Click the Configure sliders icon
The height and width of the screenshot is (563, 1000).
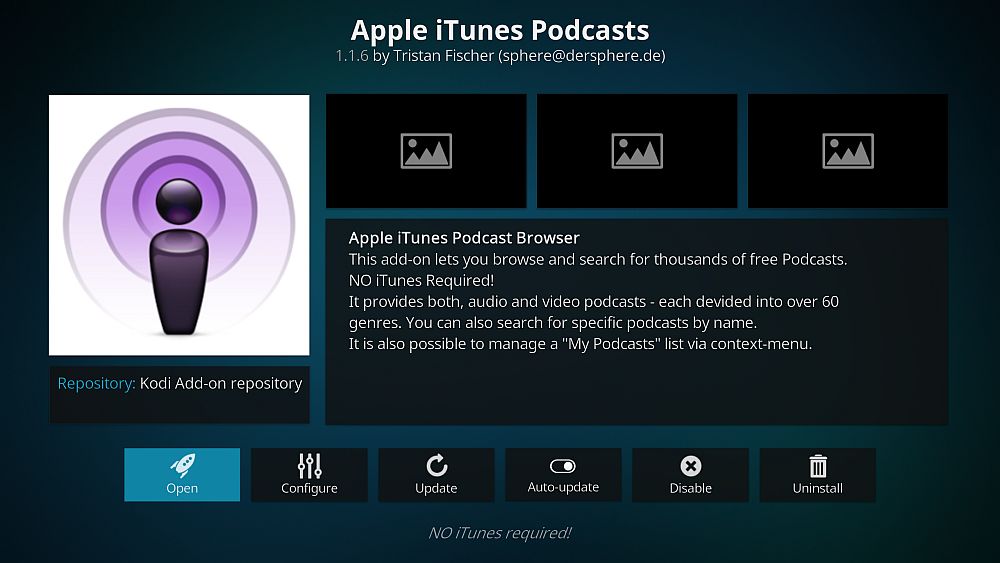(x=309, y=466)
